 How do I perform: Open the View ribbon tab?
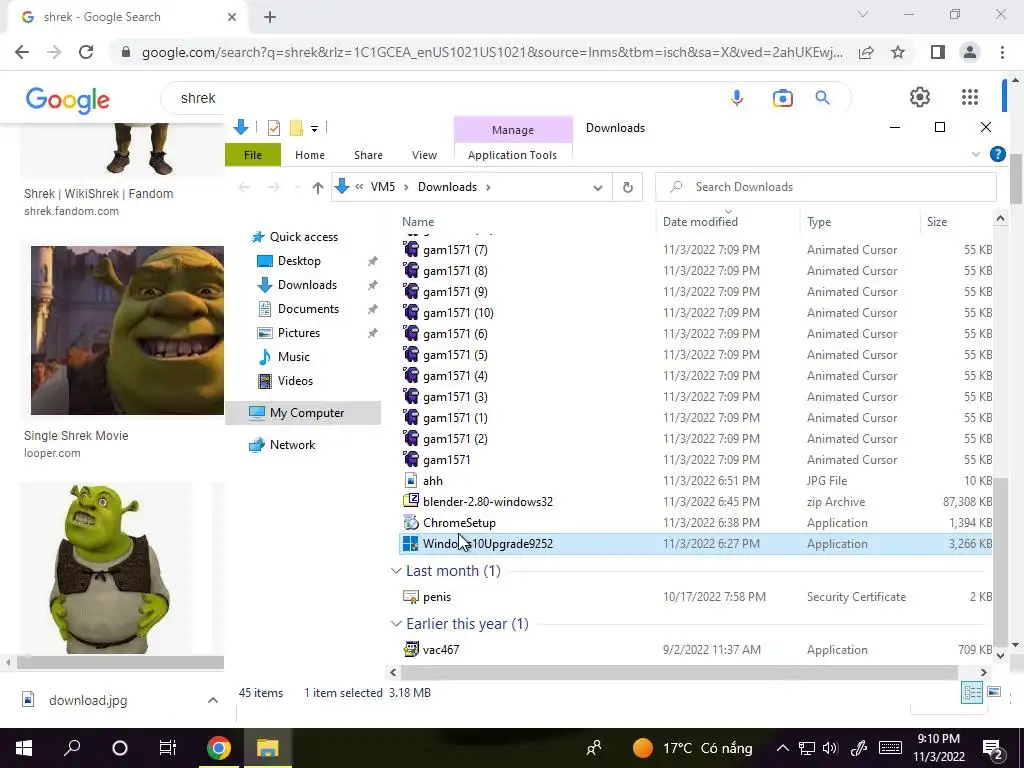(424, 155)
